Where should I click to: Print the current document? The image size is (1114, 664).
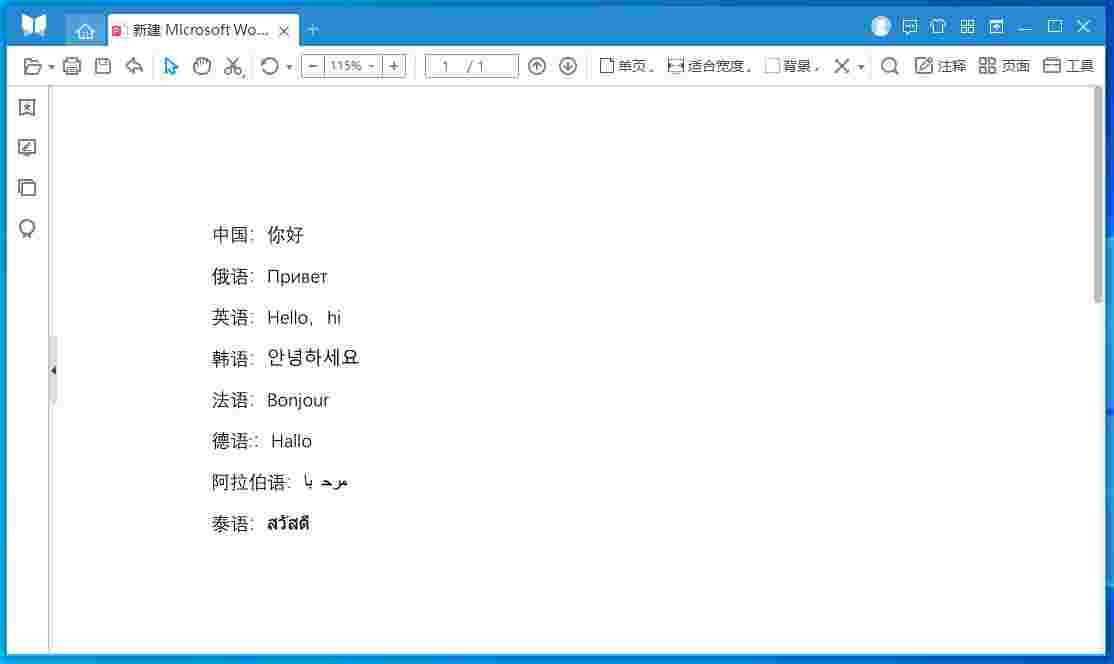point(71,66)
